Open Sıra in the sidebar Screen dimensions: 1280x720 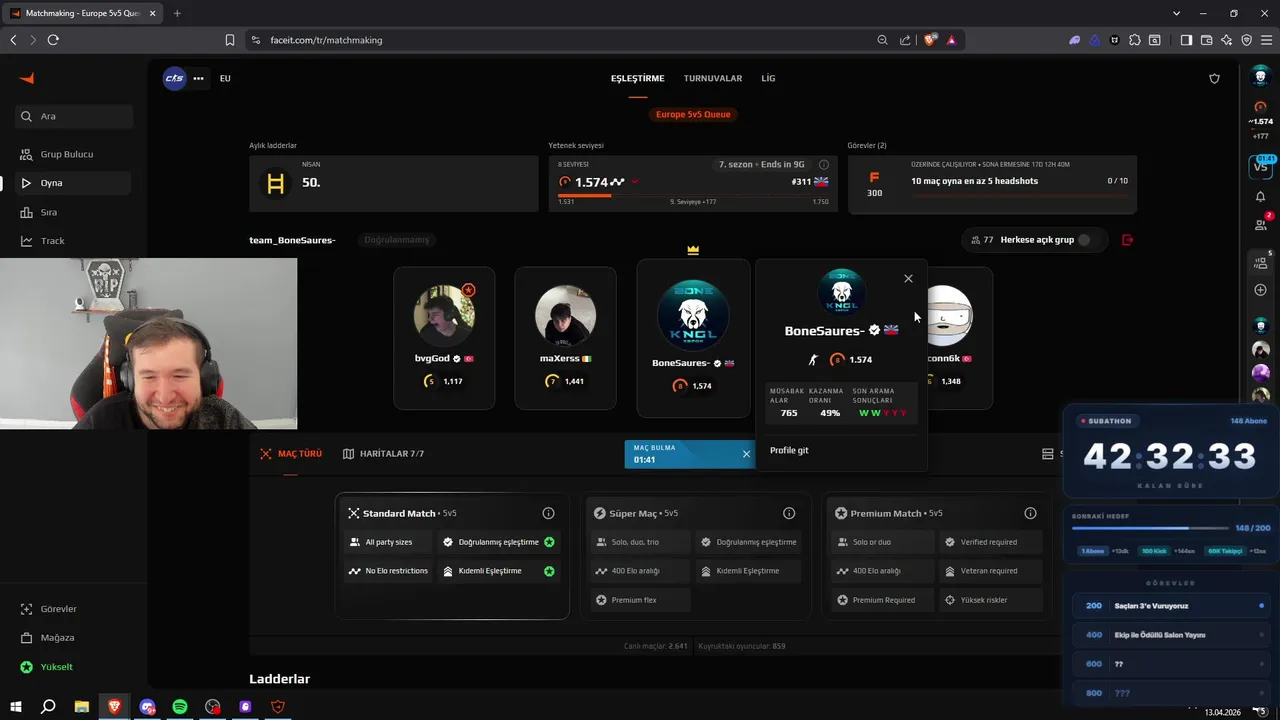pyautogui.click(x=74, y=212)
